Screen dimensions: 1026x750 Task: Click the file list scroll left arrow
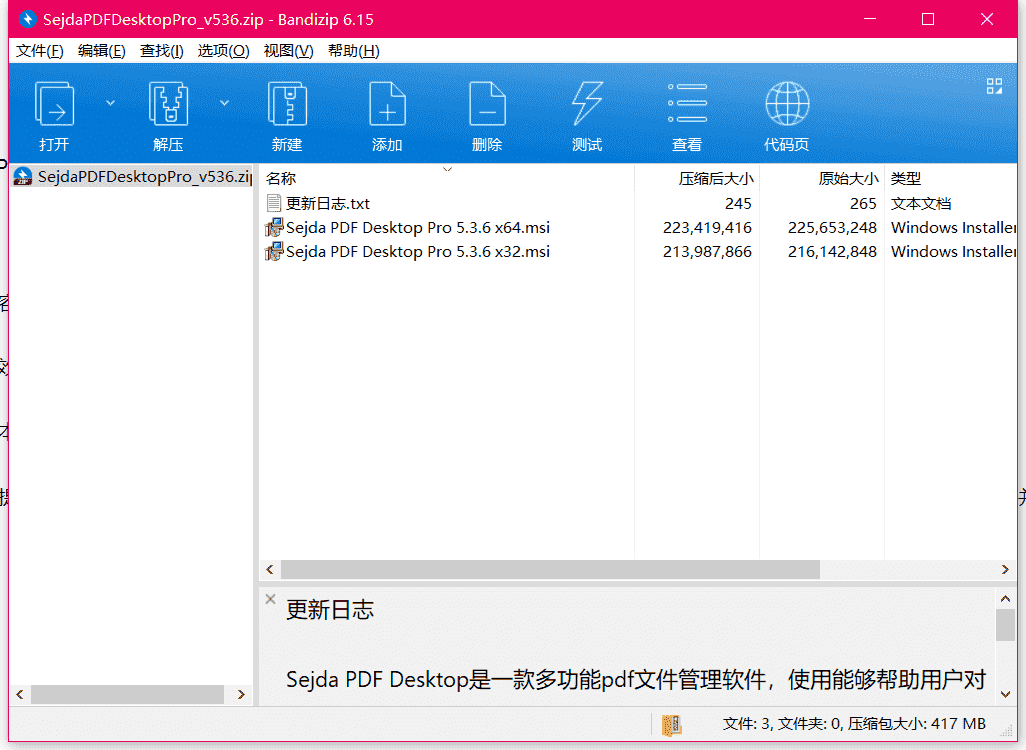coord(270,569)
